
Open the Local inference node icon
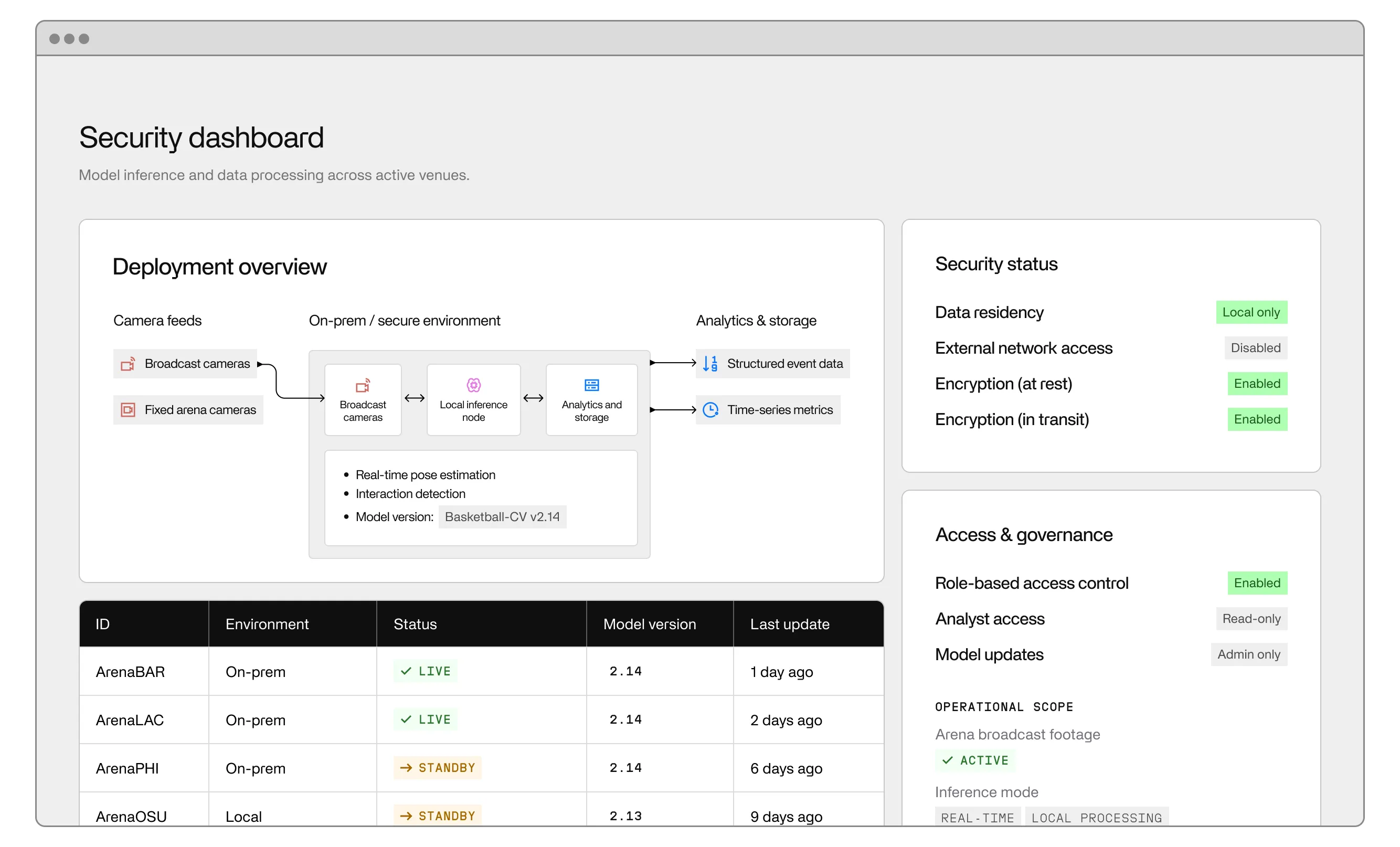[x=473, y=384]
